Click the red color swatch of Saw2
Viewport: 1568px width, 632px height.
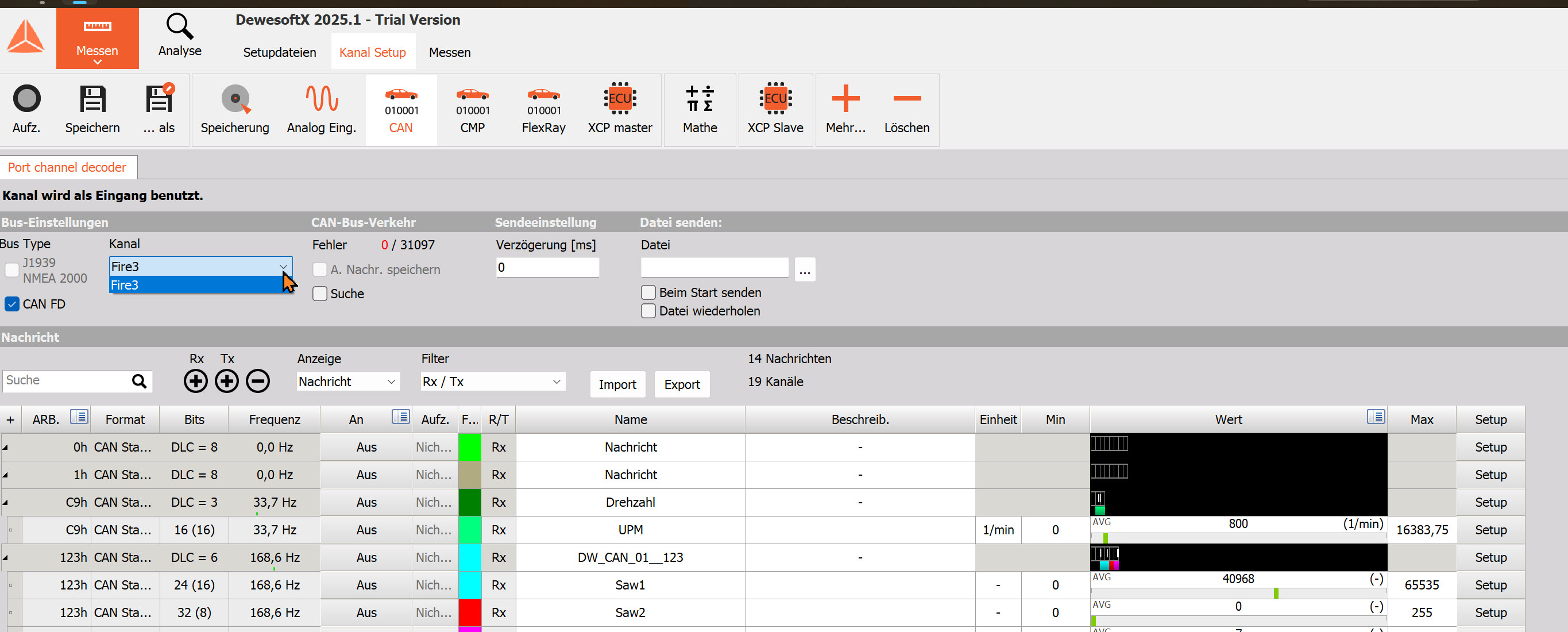click(x=469, y=613)
